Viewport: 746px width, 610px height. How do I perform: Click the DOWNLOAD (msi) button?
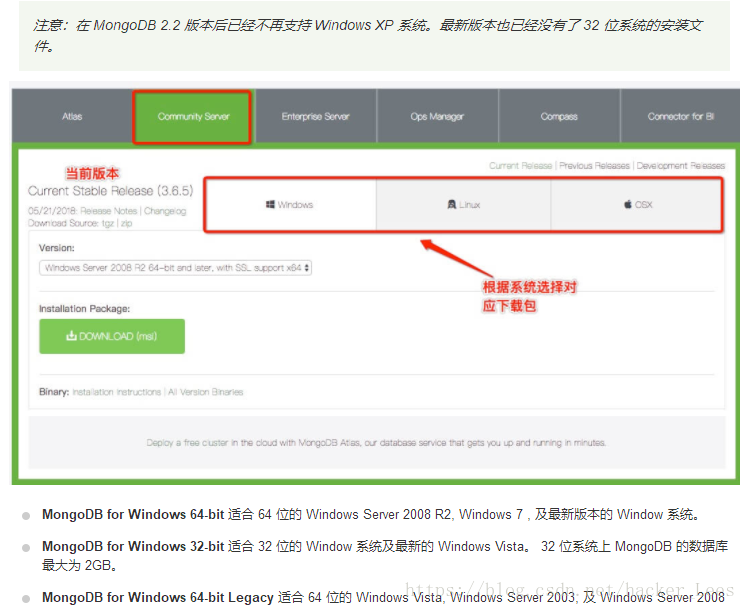112,336
